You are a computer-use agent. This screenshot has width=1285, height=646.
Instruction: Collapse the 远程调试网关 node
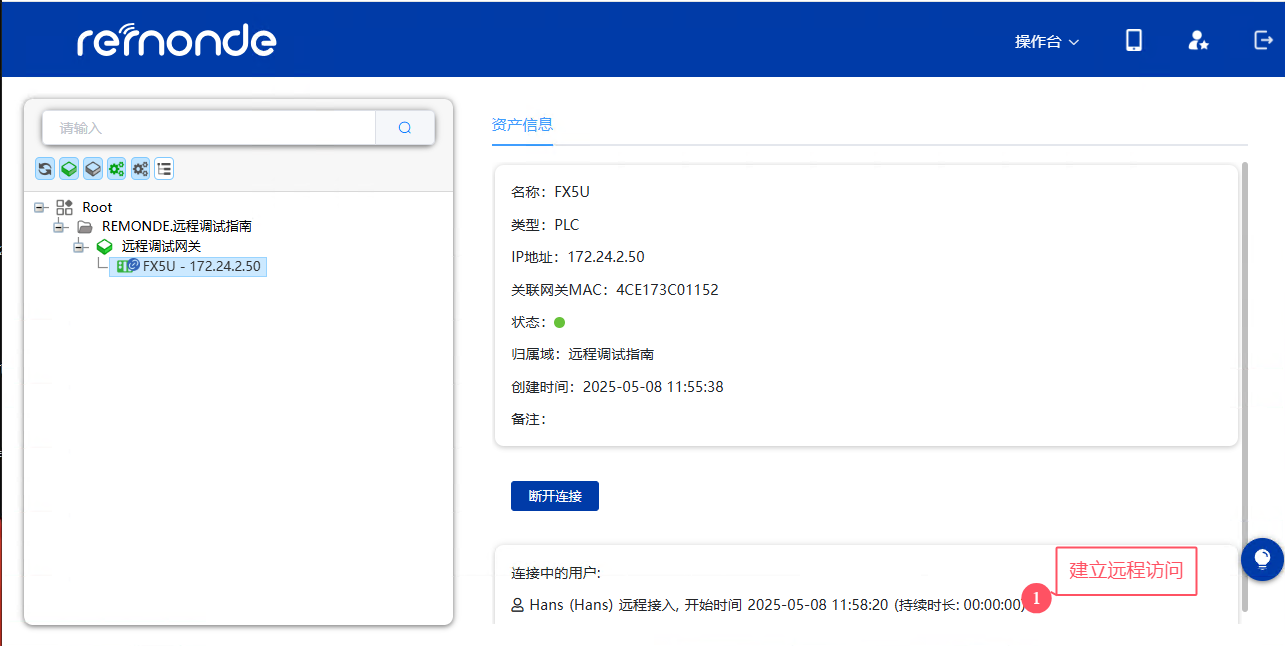click(x=79, y=246)
